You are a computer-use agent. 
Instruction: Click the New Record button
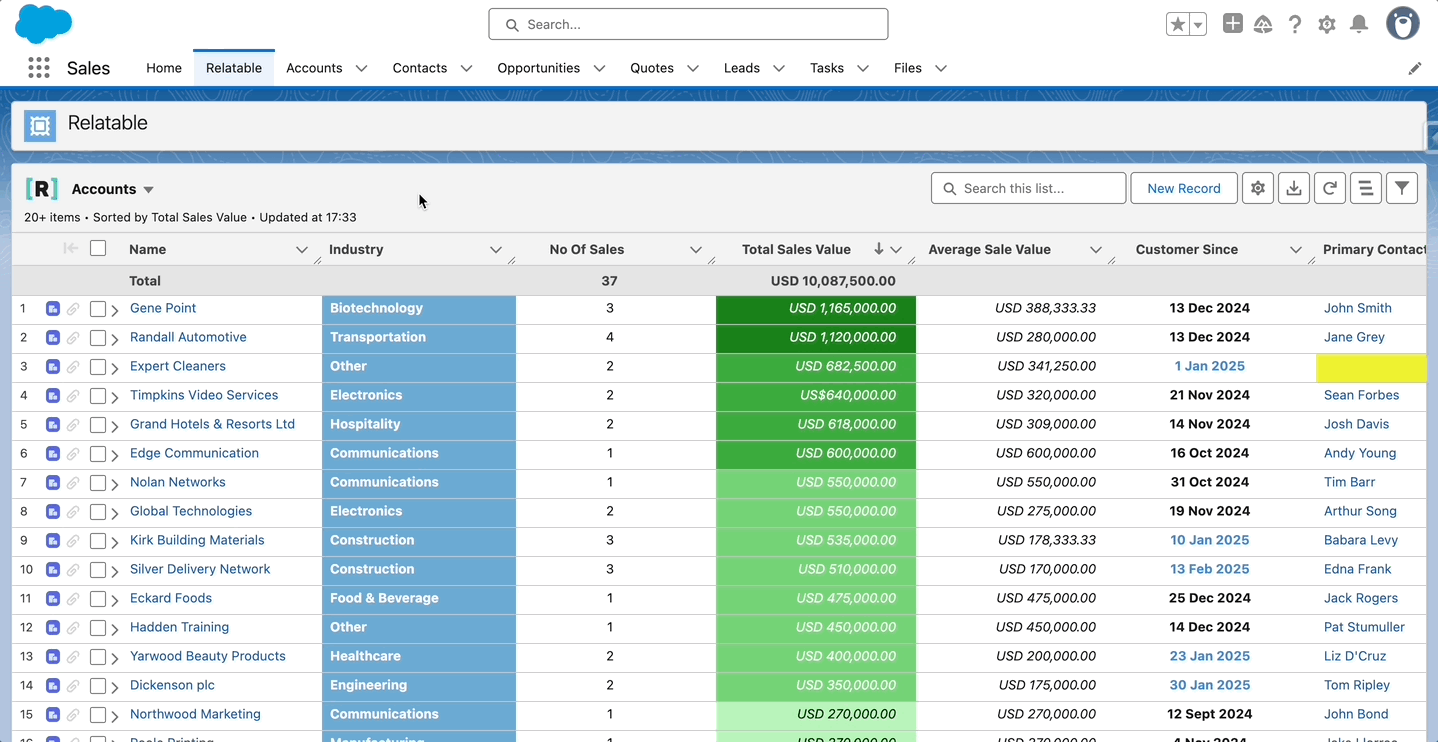1184,188
